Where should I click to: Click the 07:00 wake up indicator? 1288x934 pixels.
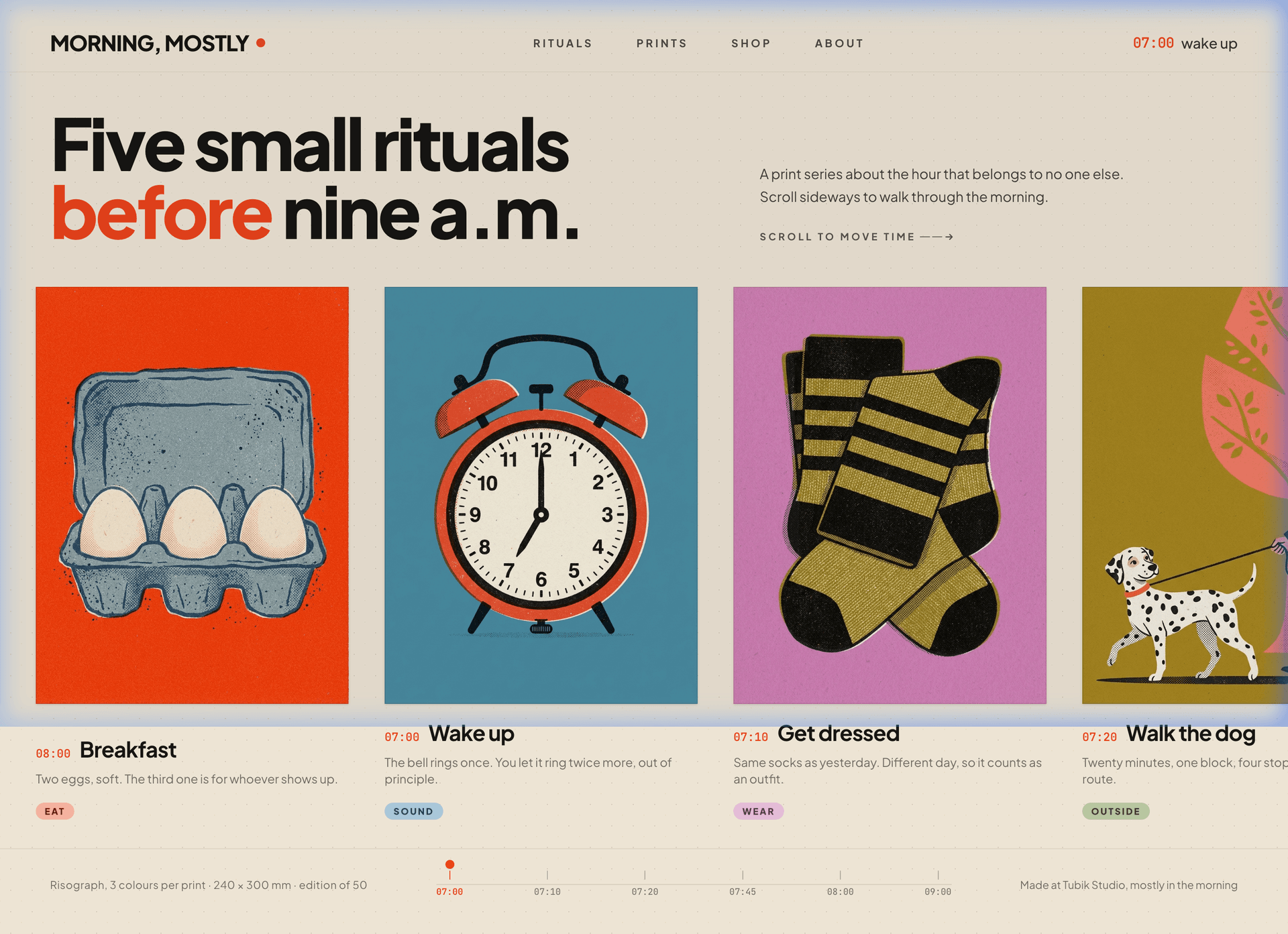click(1185, 44)
